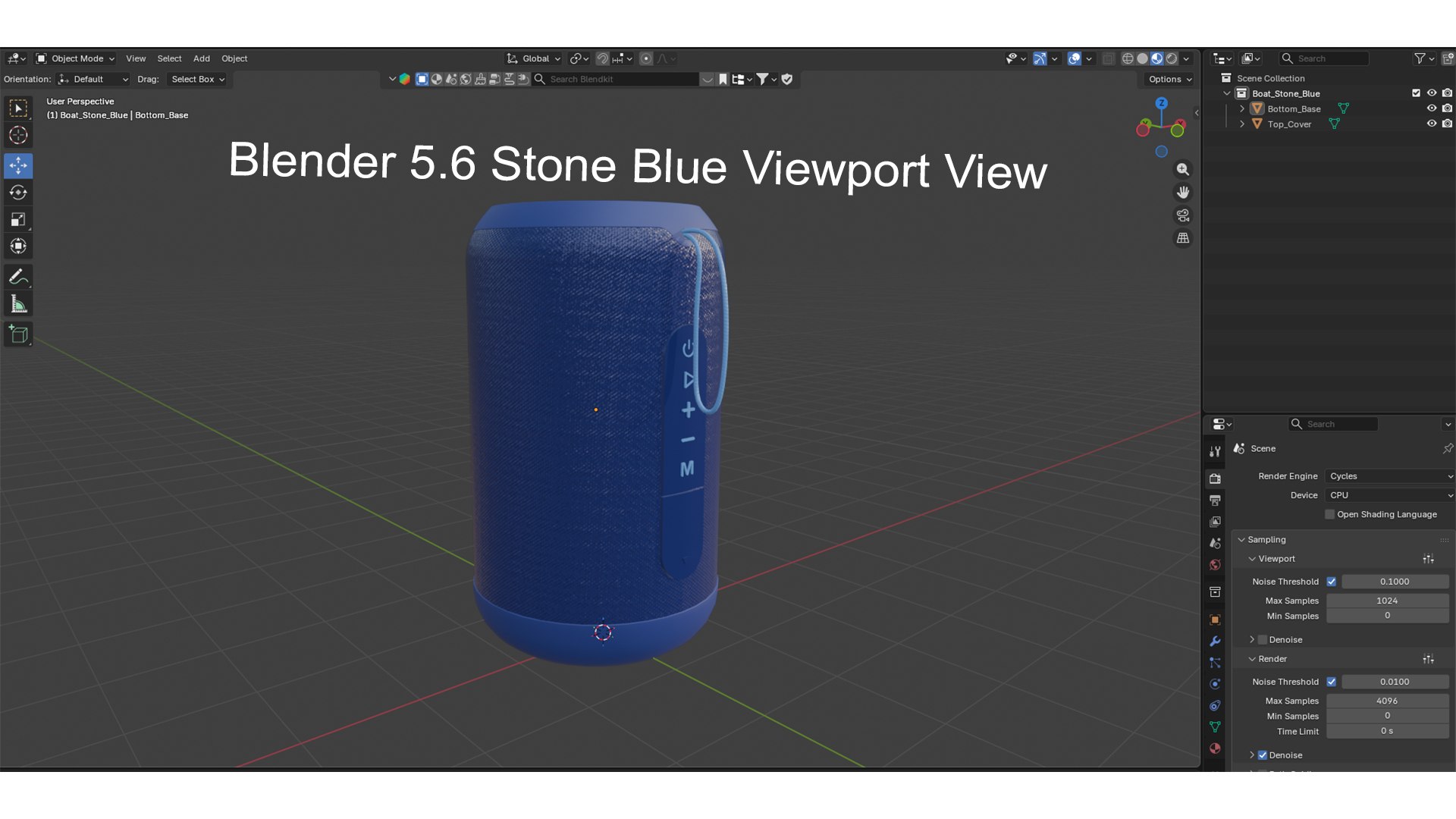Open Render sampling presets icon

1428,659
